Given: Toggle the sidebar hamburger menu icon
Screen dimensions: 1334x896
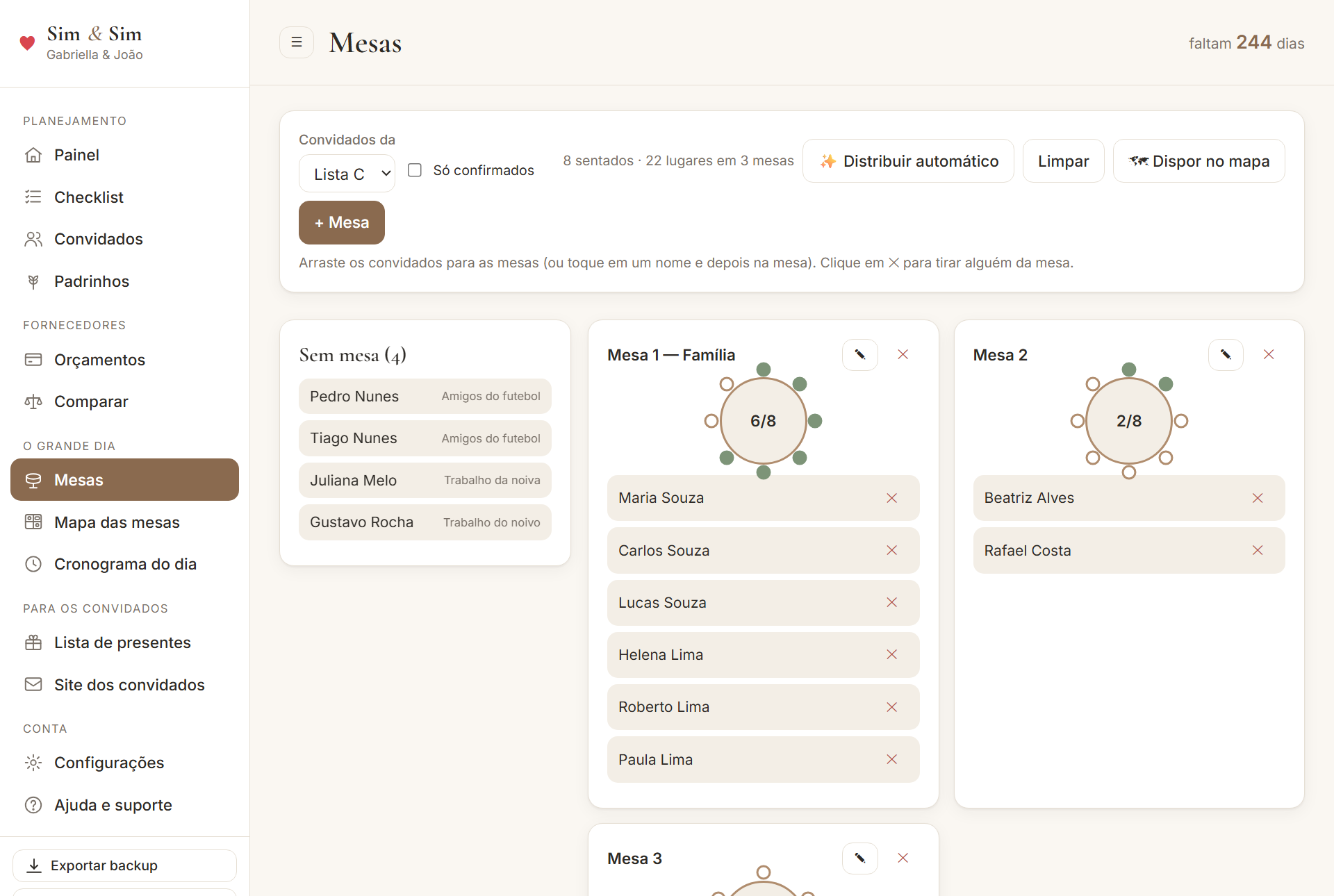Looking at the screenshot, I should [x=297, y=42].
